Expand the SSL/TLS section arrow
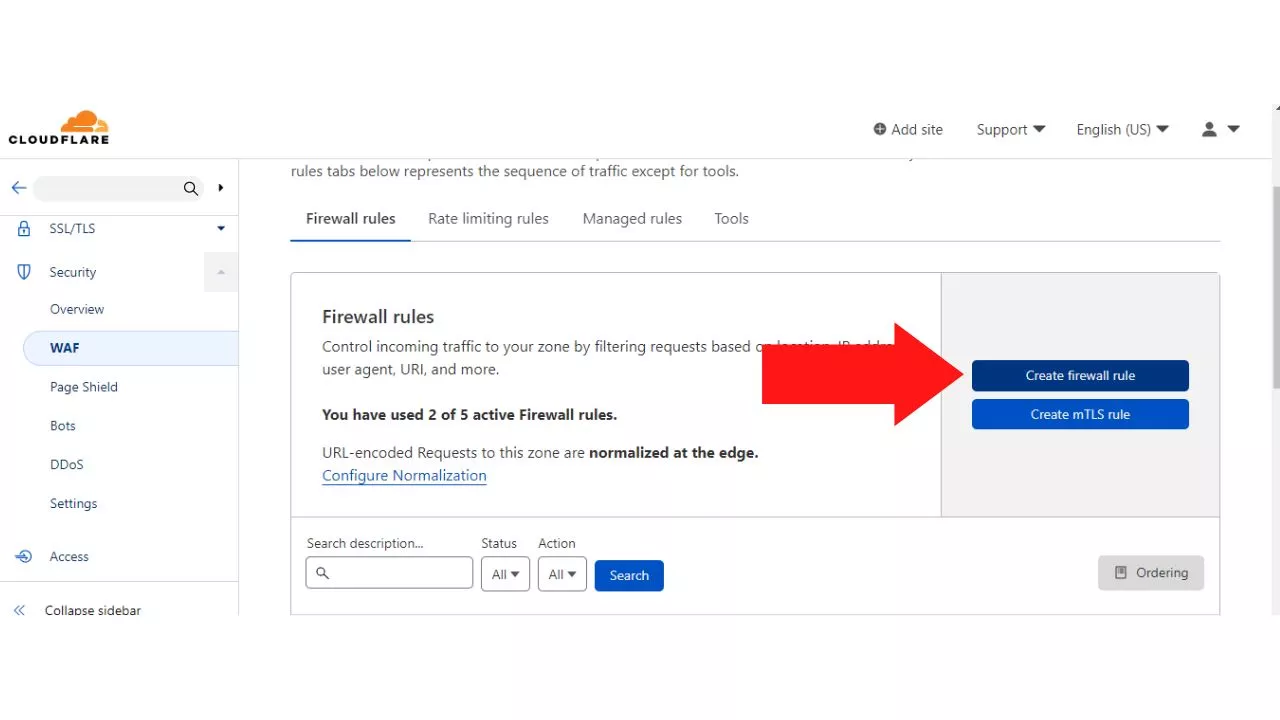 click(x=221, y=229)
